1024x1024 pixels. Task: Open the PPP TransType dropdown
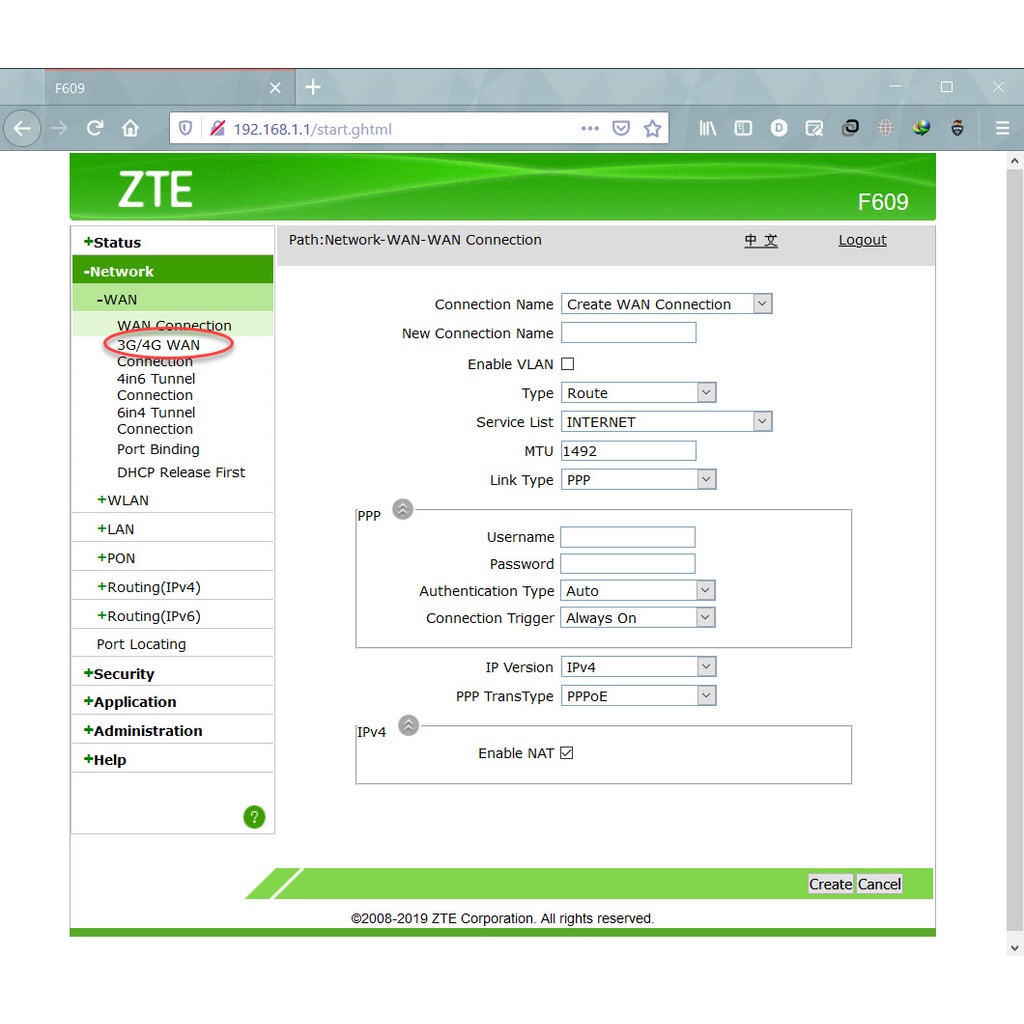click(x=639, y=696)
